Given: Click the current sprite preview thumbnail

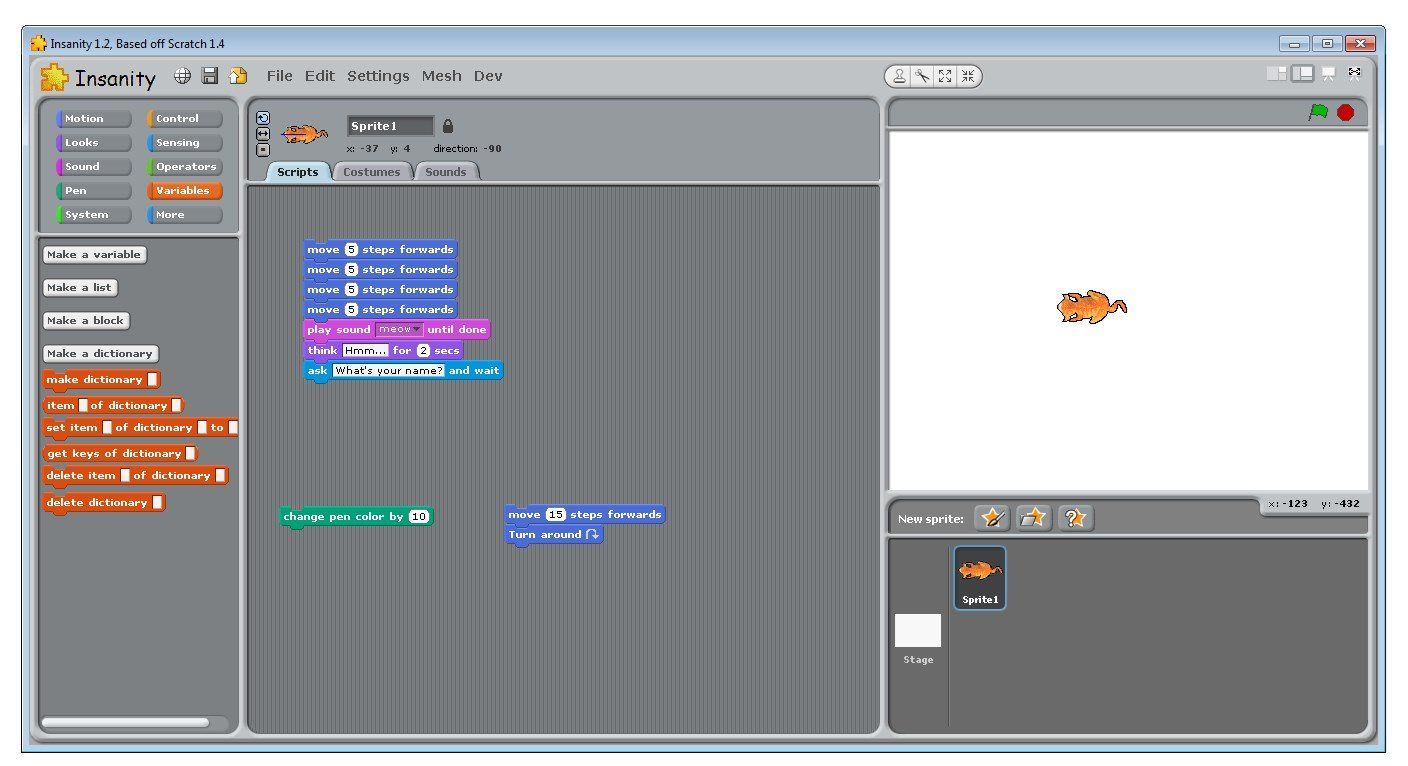Looking at the screenshot, I should (x=305, y=133).
